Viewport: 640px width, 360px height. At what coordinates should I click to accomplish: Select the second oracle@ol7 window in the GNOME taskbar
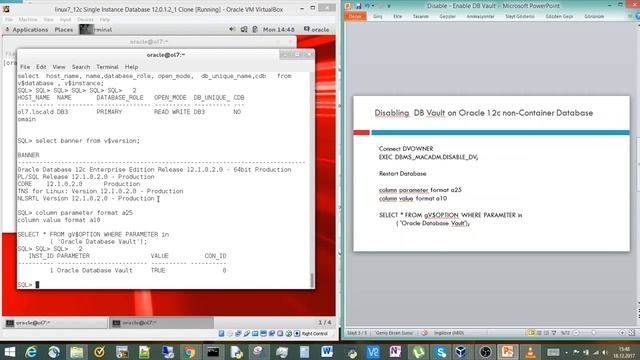pyautogui.click(x=162, y=323)
